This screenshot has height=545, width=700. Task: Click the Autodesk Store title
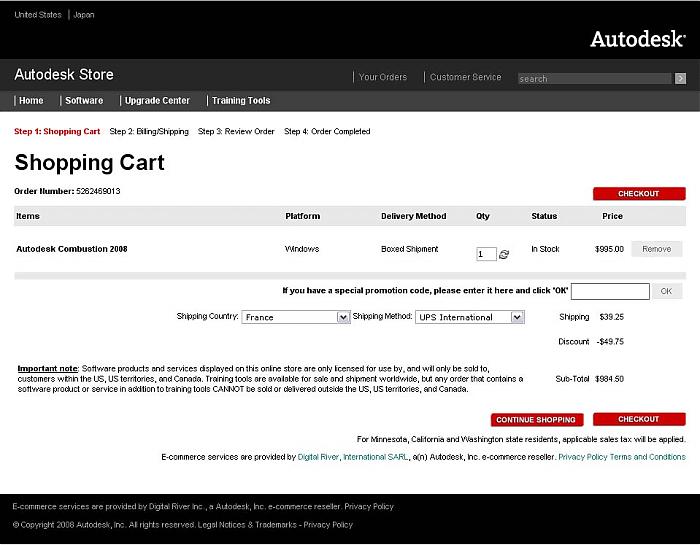click(x=64, y=75)
